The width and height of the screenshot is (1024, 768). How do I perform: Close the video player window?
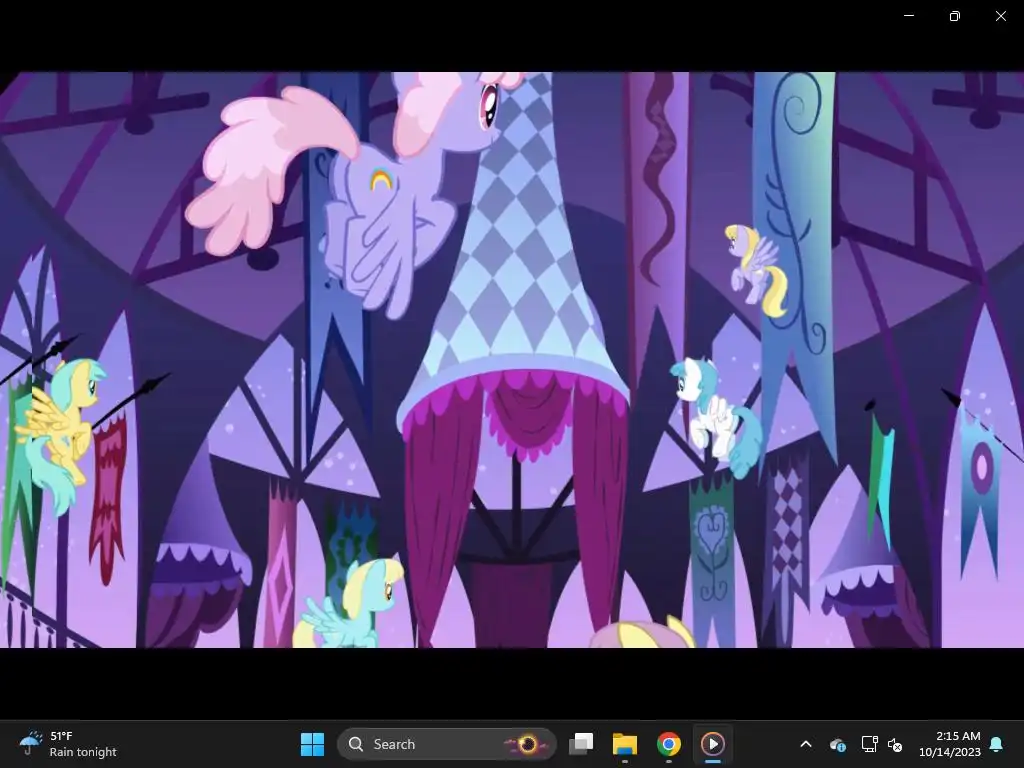click(1000, 16)
